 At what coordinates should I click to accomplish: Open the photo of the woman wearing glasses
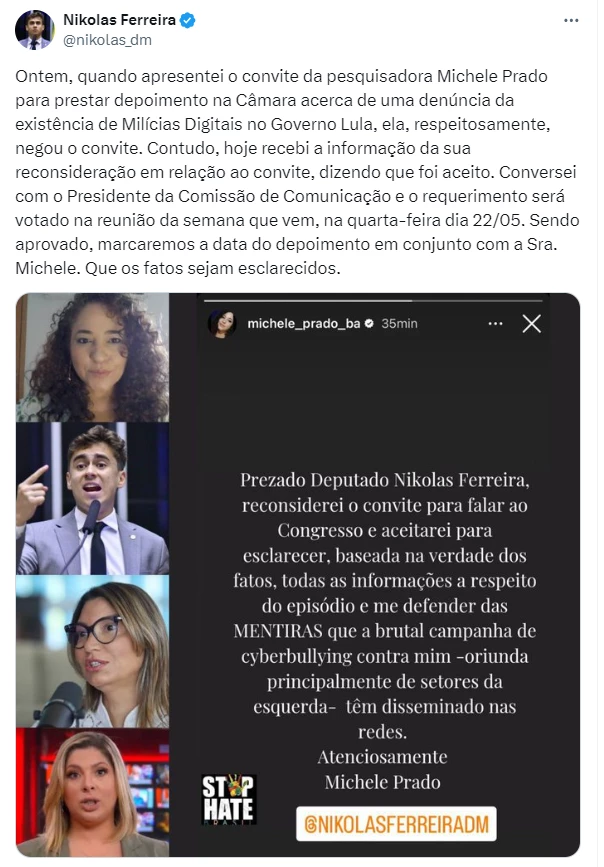[x=92, y=651]
